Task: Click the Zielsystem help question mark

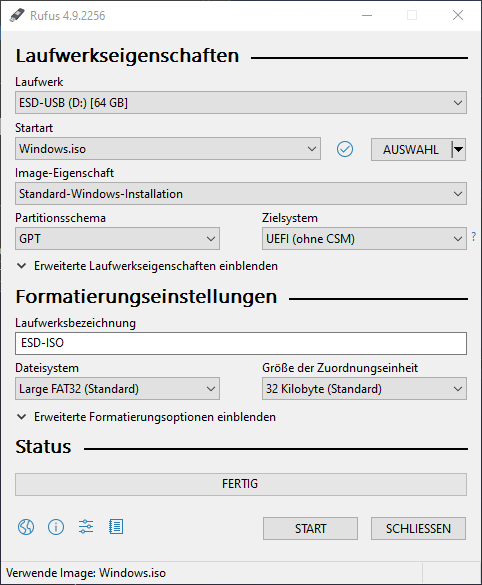Action: 473,236
